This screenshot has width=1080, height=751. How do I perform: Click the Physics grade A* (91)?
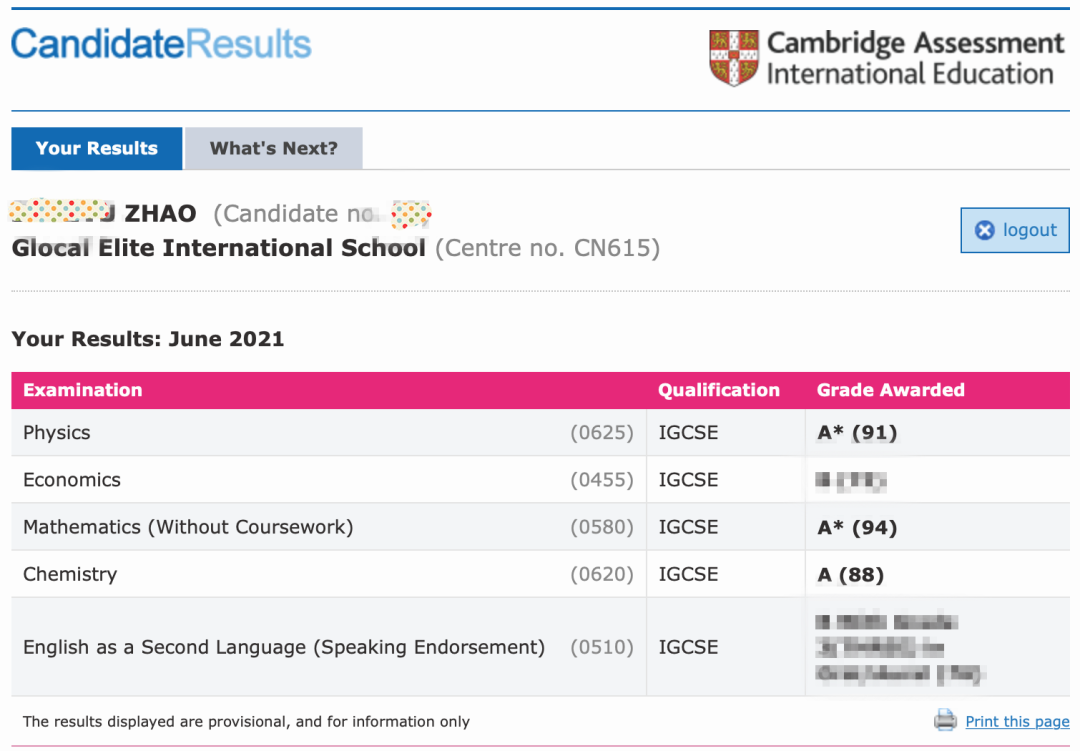(857, 433)
